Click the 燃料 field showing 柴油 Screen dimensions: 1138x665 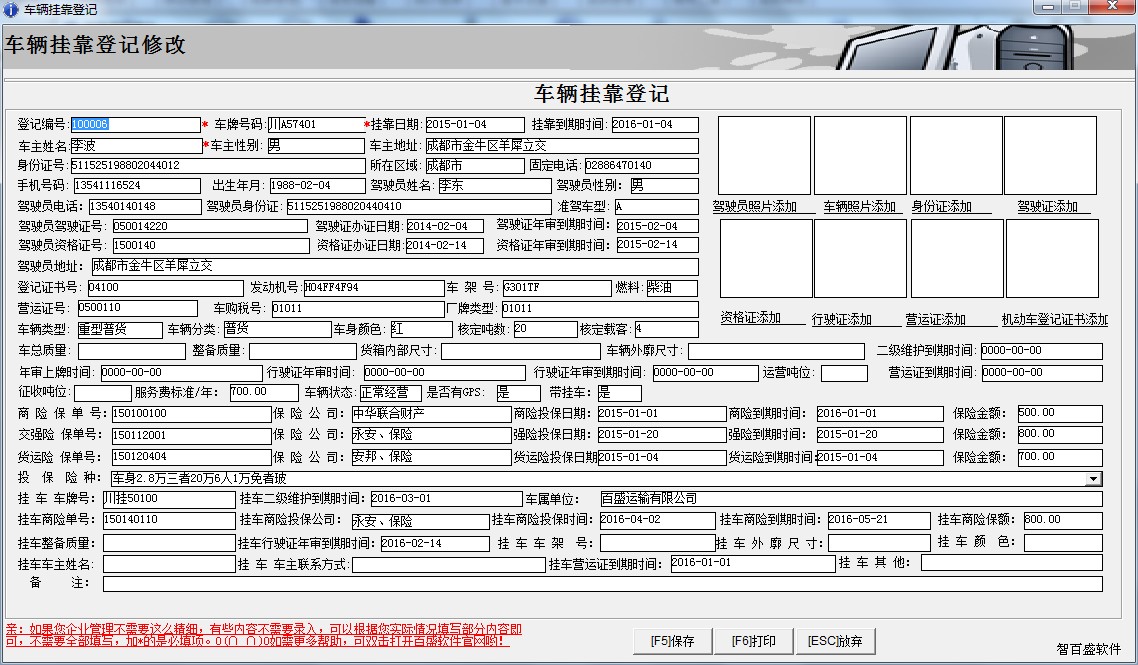pyautogui.click(x=671, y=288)
